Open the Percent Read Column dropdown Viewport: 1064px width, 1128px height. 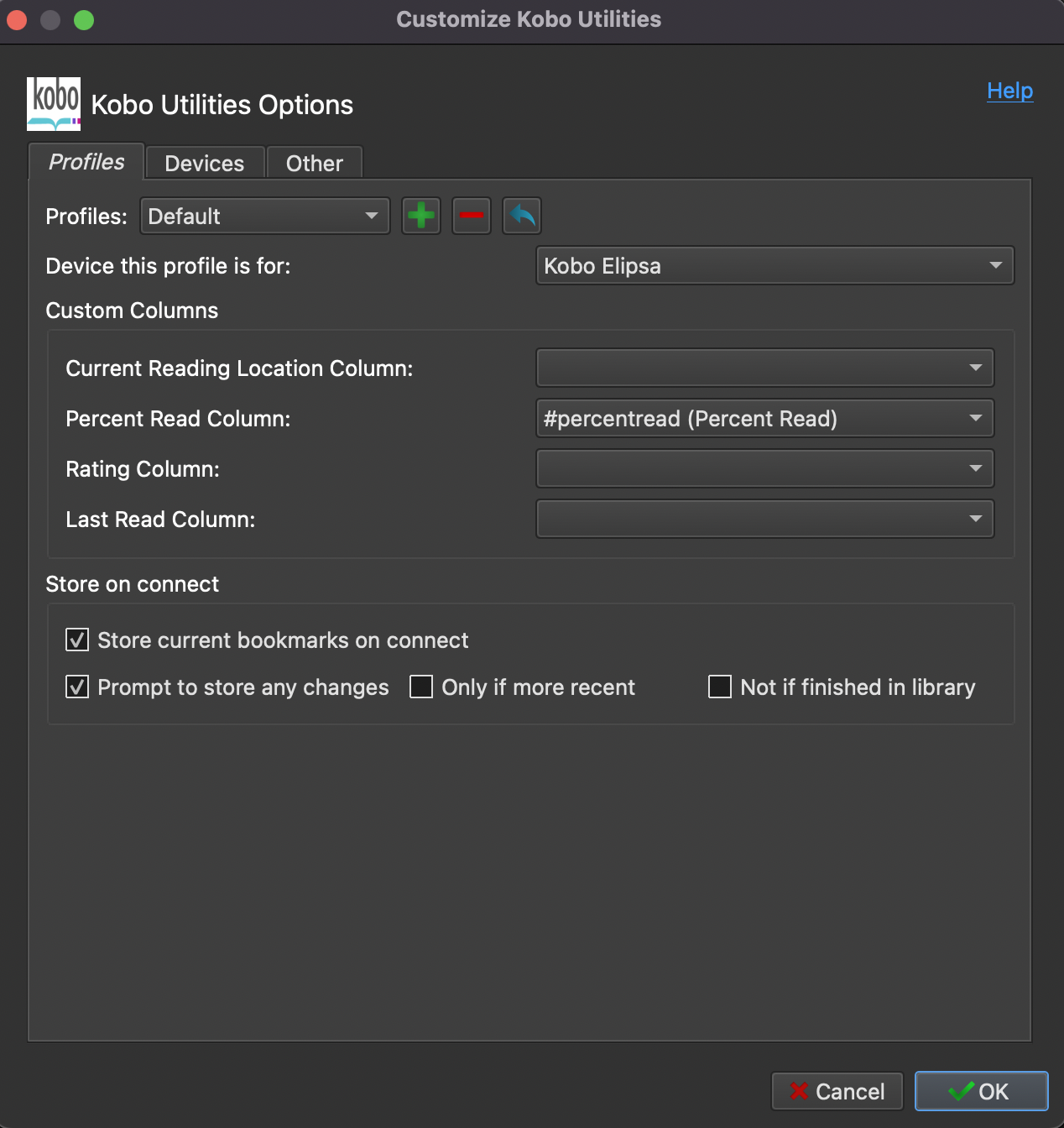[765, 418]
